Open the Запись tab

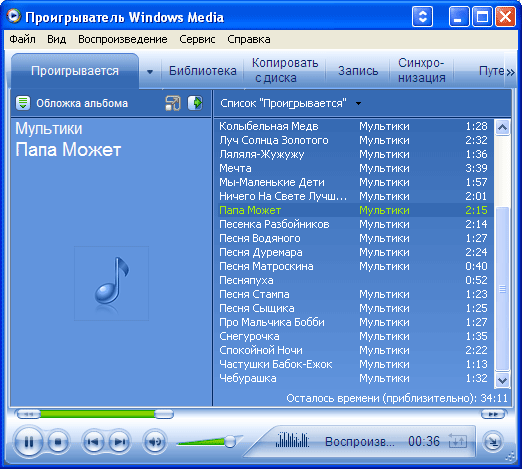pyautogui.click(x=358, y=71)
